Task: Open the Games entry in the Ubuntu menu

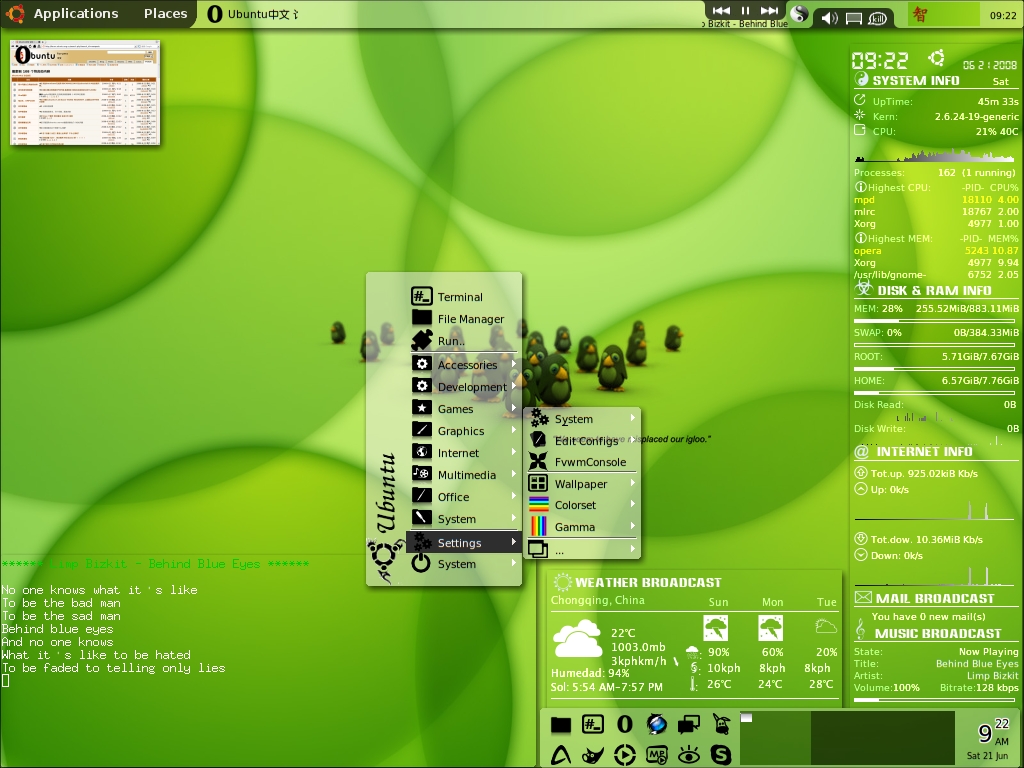Action: [x=464, y=409]
